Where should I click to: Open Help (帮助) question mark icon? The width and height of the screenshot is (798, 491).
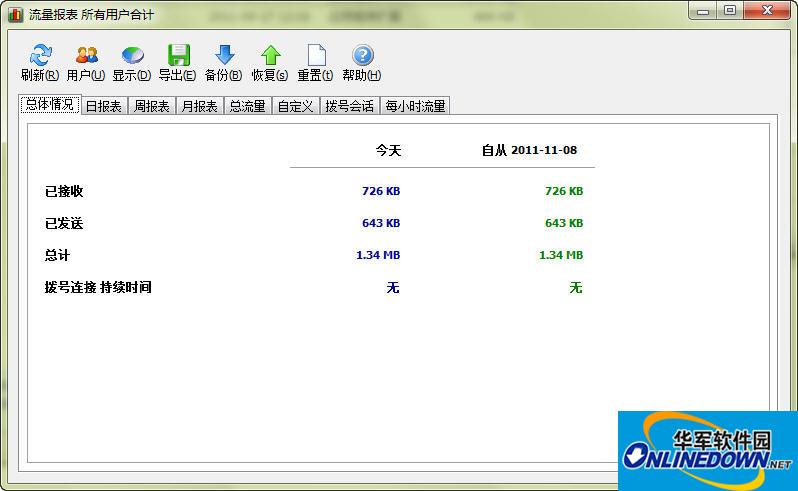click(x=362, y=56)
